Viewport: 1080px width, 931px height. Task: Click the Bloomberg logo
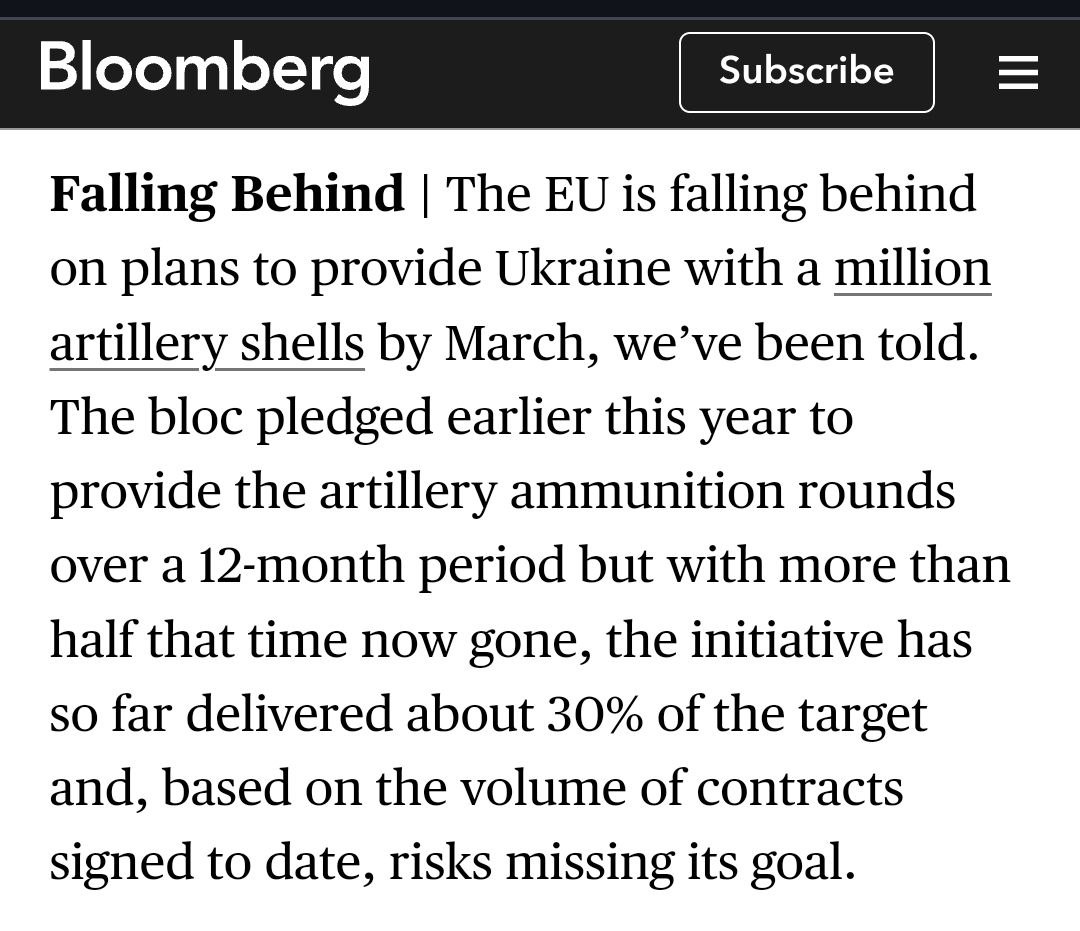click(205, 70)
